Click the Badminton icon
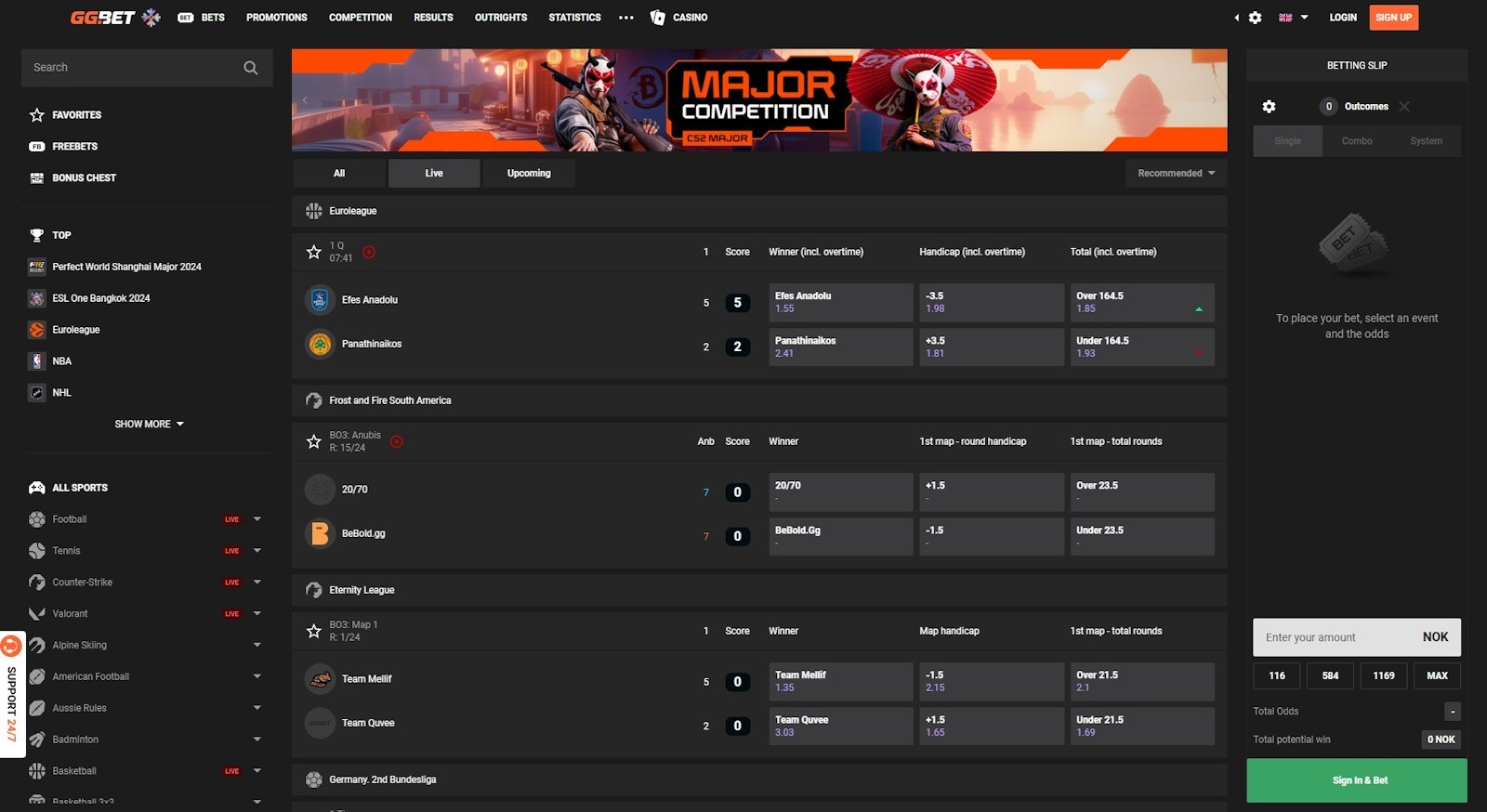The height and width of the screenshot is (812, 1487). click(37, 740)
